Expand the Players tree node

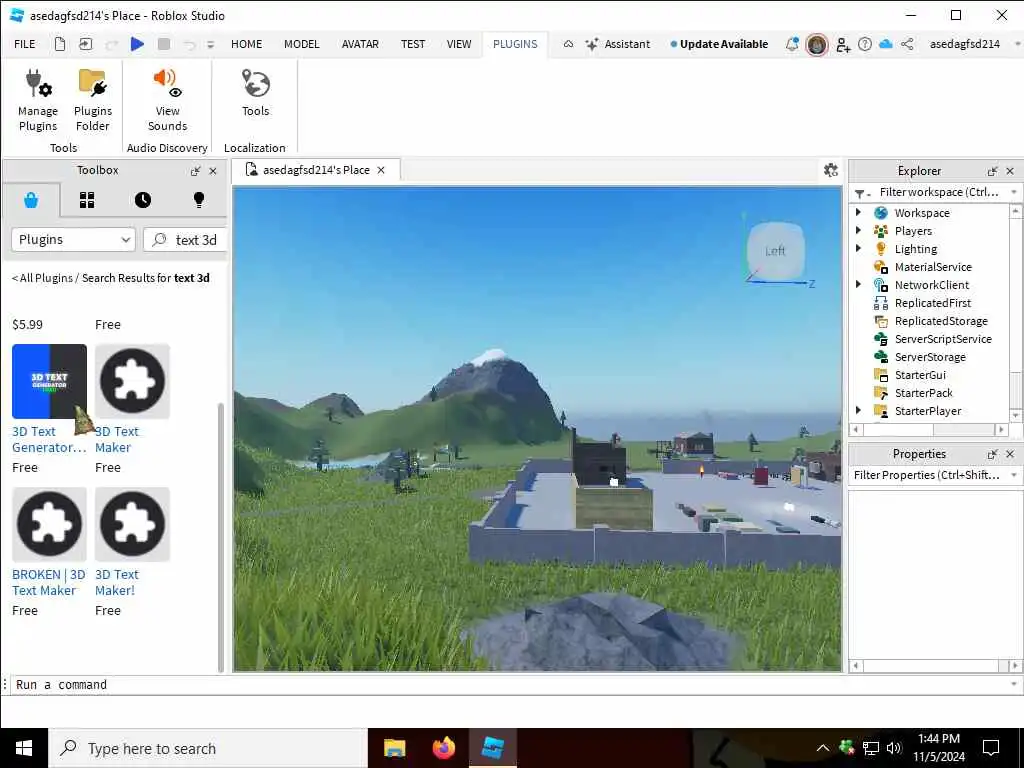coord(858,230)
